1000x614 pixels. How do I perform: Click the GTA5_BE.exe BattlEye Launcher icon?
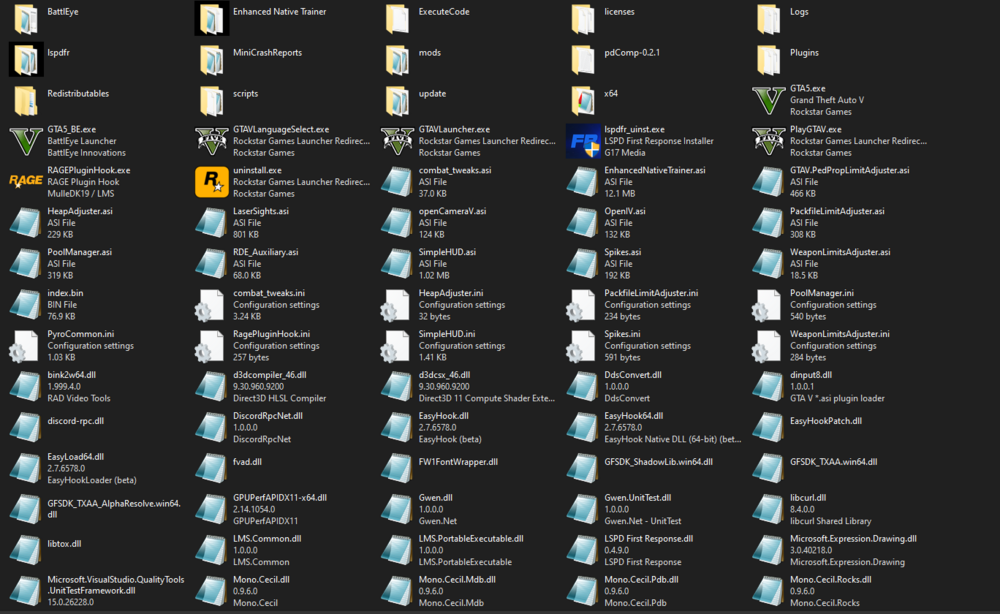coord(26,142)
